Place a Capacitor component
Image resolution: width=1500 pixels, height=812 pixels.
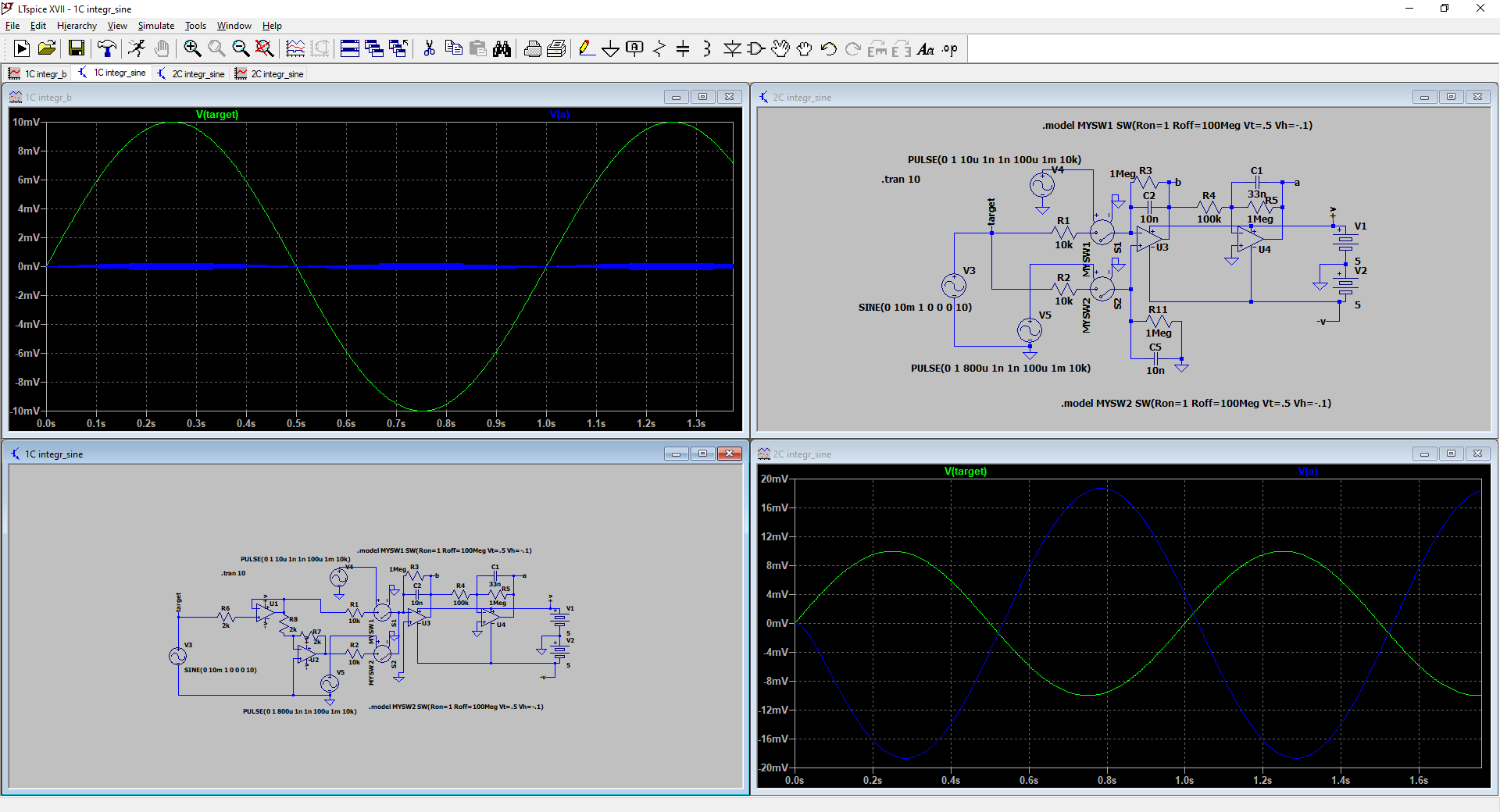point(683,48)
